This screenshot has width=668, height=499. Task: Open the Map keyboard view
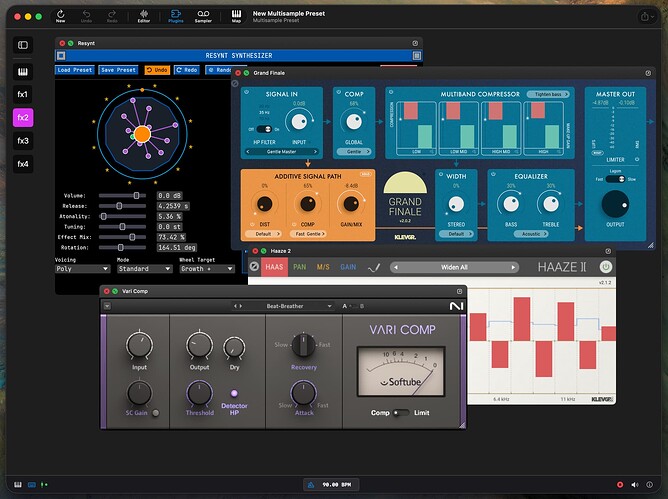point(236,16)
